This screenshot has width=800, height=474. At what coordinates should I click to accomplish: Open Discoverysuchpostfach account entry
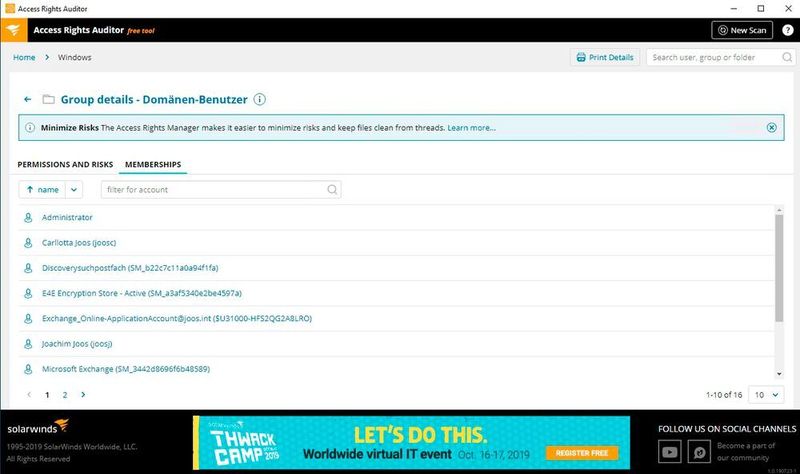[130, 268]
